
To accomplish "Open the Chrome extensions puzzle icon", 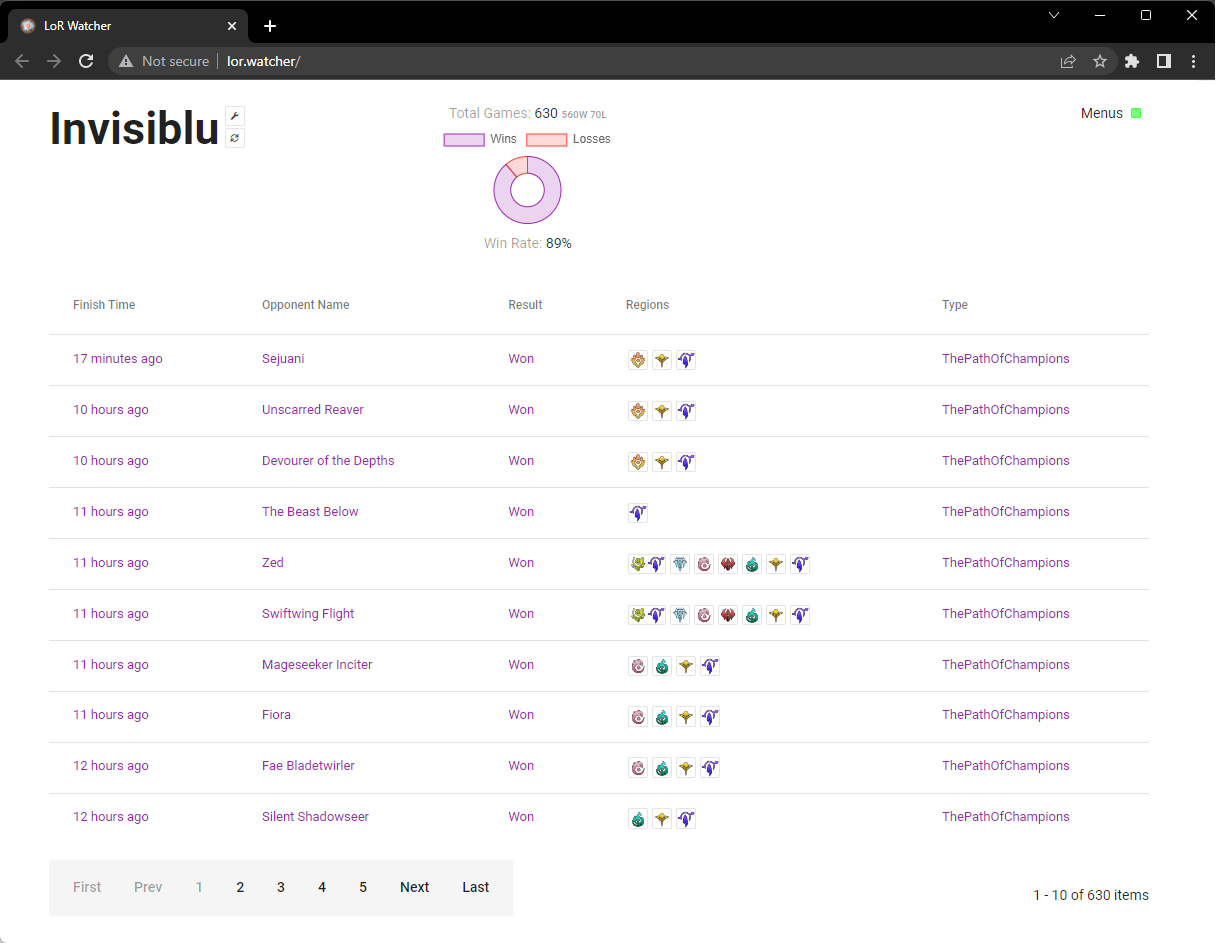I will pyautogui.click(x=1132, y=61).
